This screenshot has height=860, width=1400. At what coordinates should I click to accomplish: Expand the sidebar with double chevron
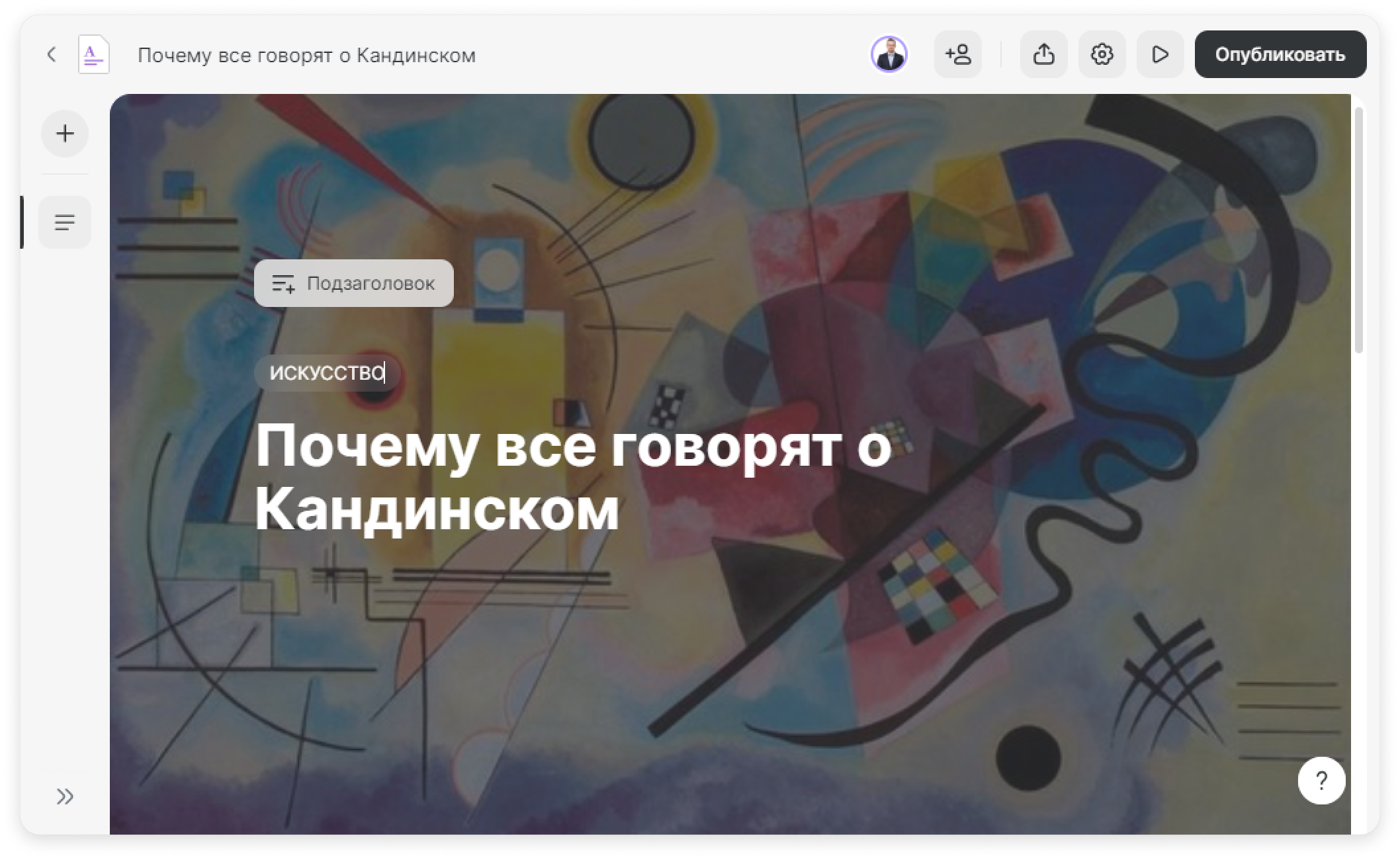click(65, 796)
